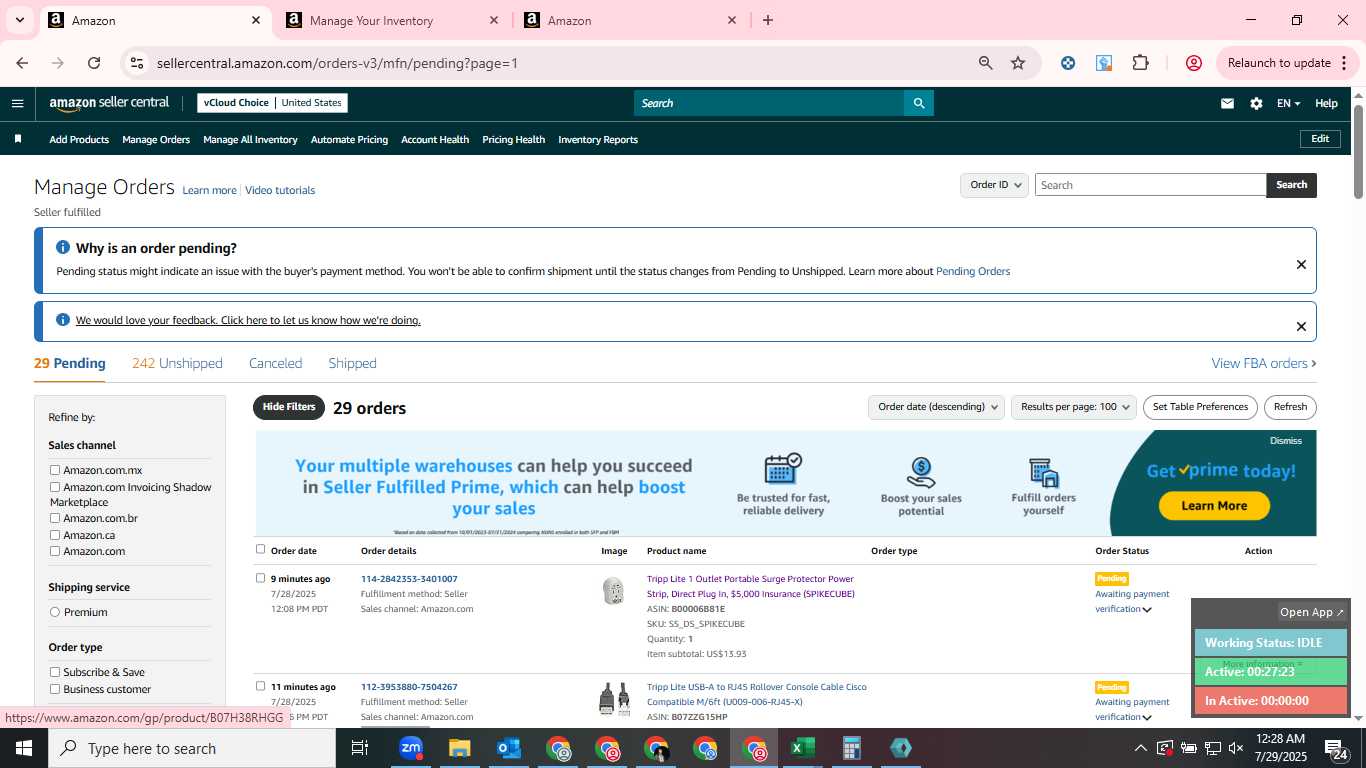
Task: Show hidden system tray icons
Action: [1140, 748]
